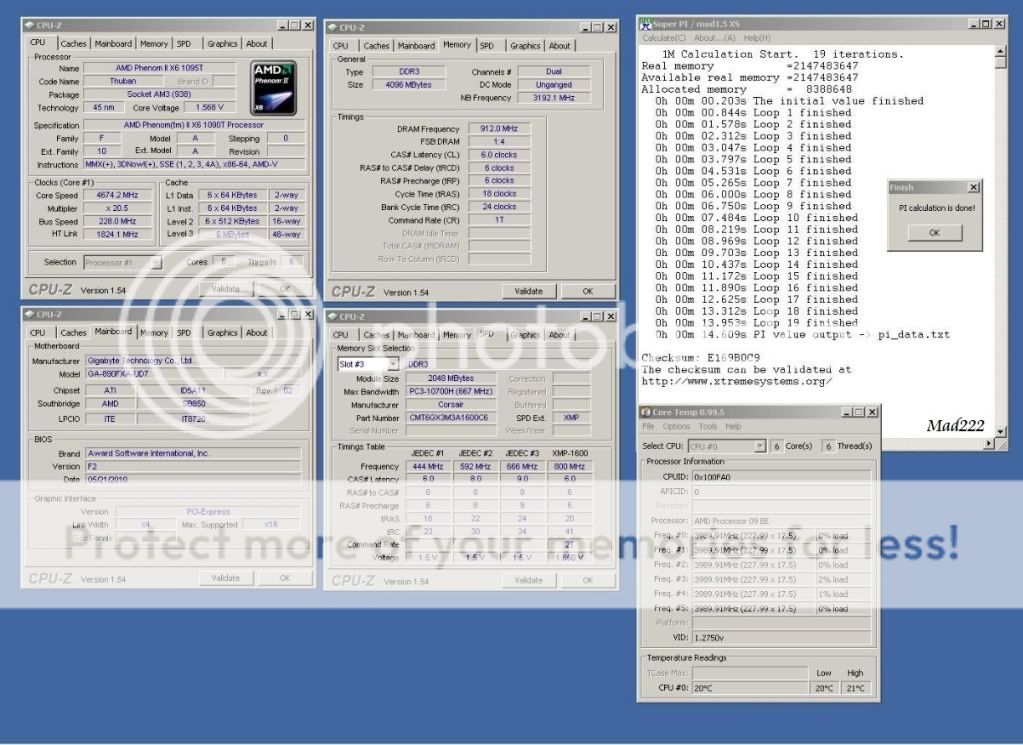Minimize the Core Temp window

(846, 412)
